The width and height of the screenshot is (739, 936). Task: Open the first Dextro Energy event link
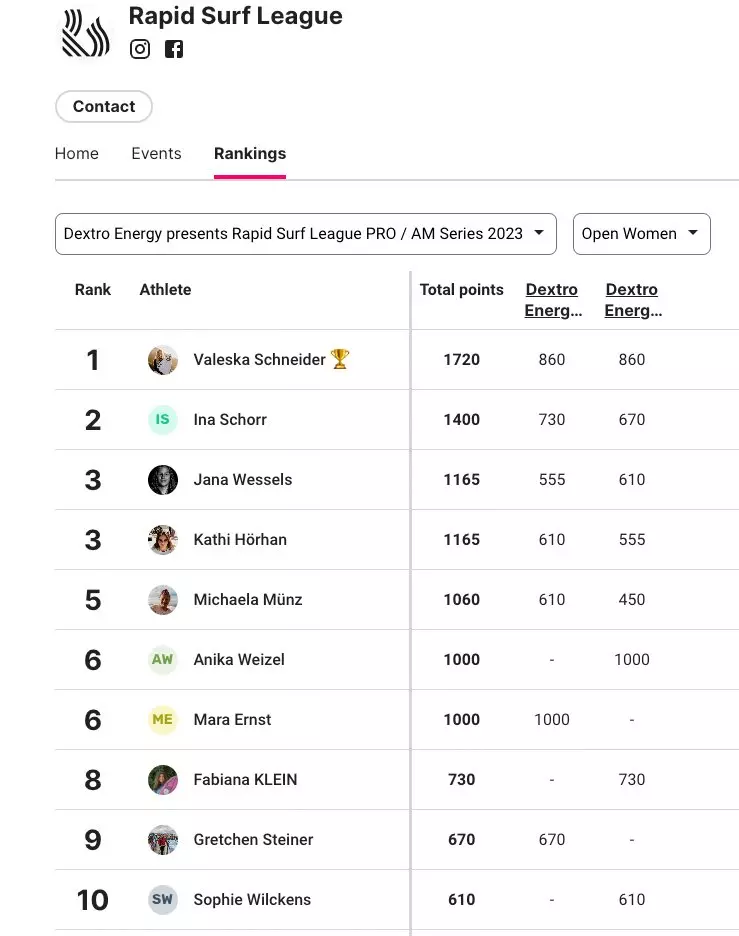pyautogui.click(x=552, y=300)
